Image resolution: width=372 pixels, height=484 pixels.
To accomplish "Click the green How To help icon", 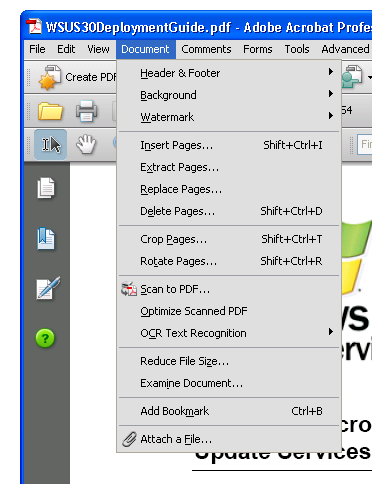I will [45, 338].
